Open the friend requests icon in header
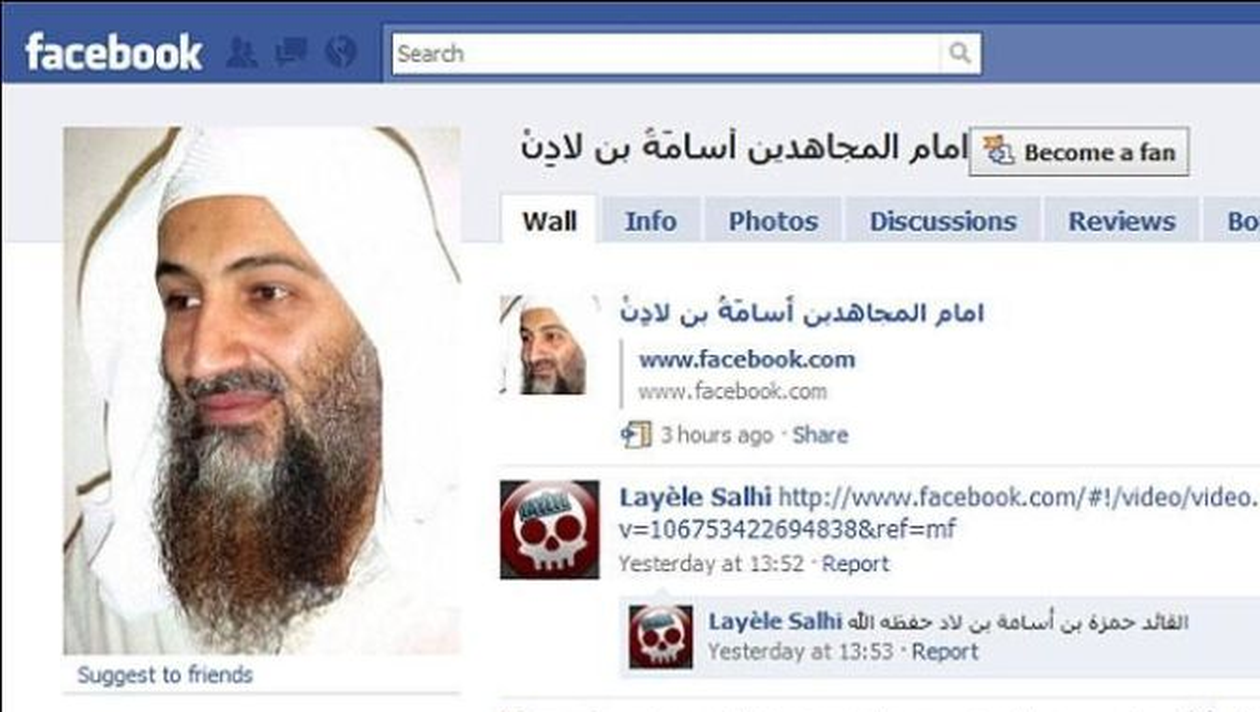Viewport: 1260px width, 712px height. pyautogui.click(x=241, y=52)
